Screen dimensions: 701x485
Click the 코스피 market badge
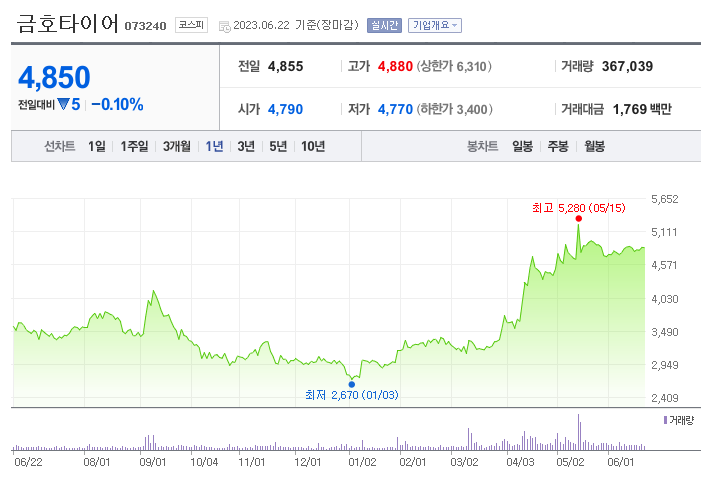coord(191,25)
